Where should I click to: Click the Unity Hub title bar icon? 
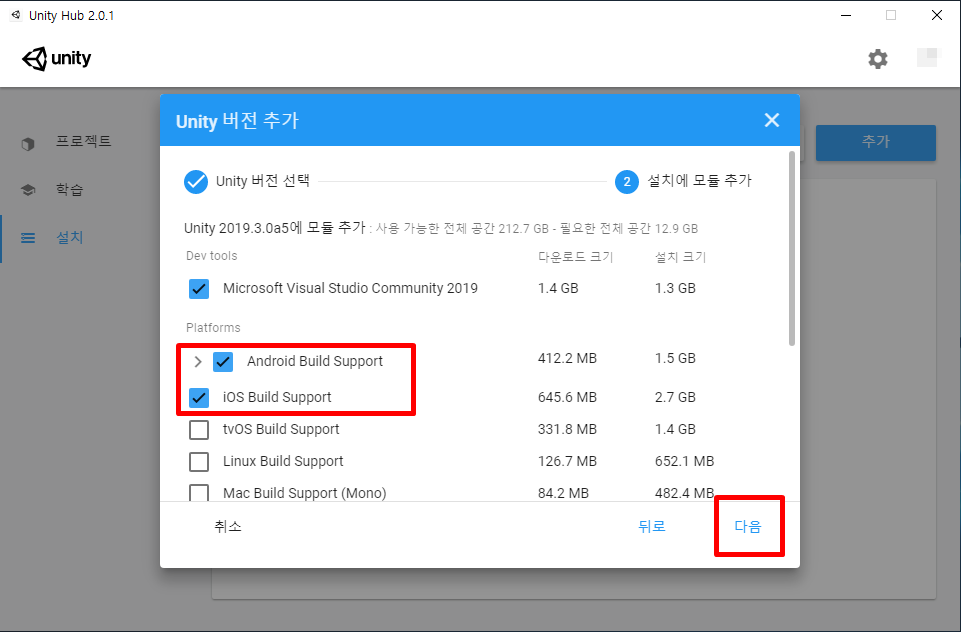click(x=16, y=15)
